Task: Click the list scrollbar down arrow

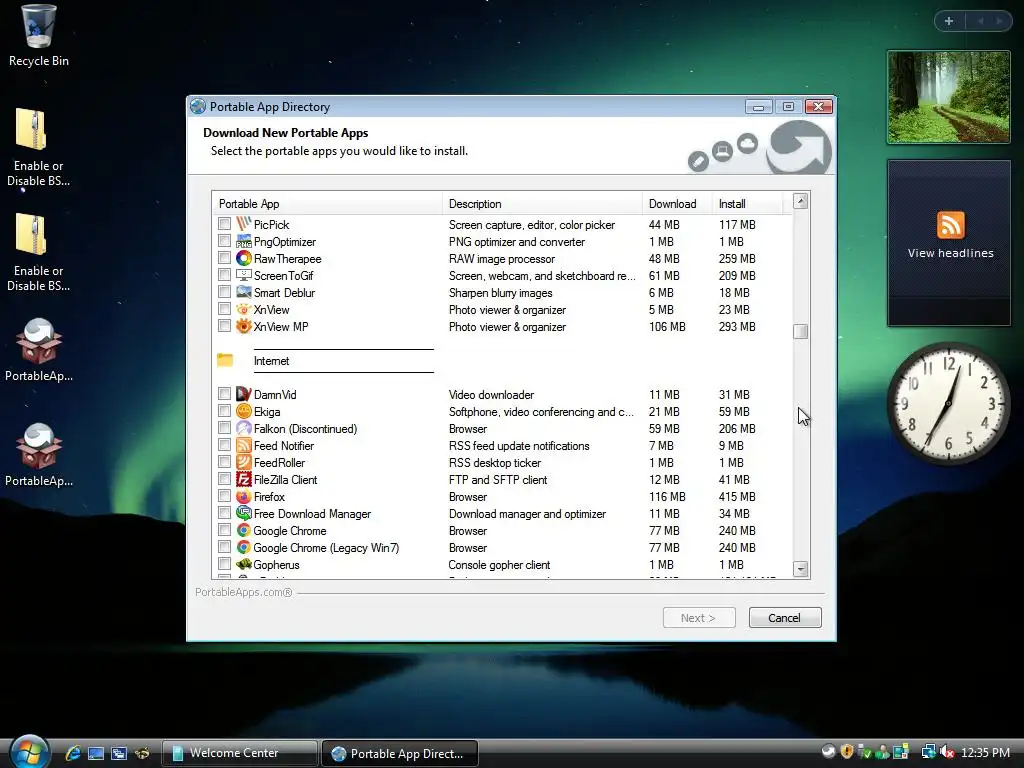Action: pos(801,569)
